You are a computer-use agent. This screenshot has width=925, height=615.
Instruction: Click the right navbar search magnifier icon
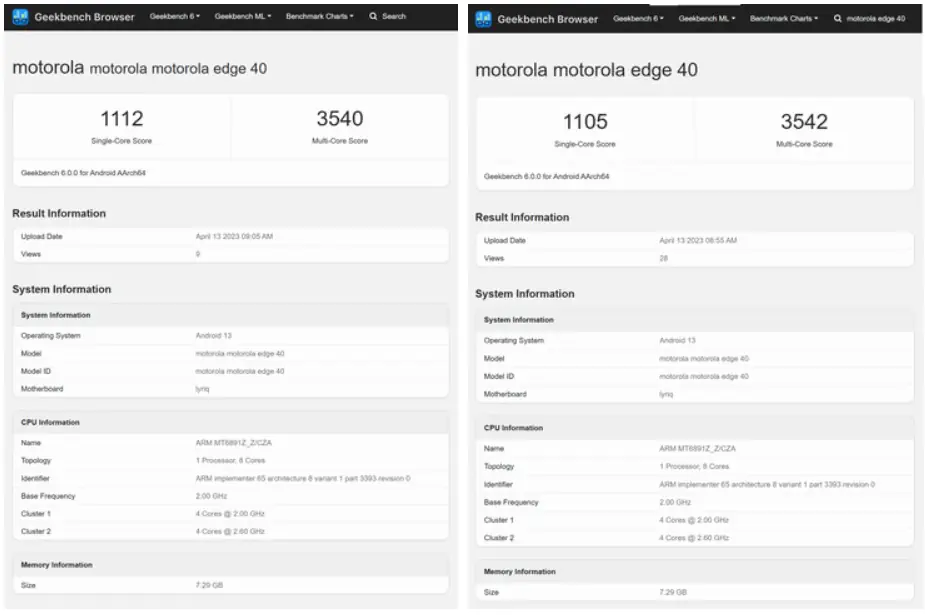point(837,19)
